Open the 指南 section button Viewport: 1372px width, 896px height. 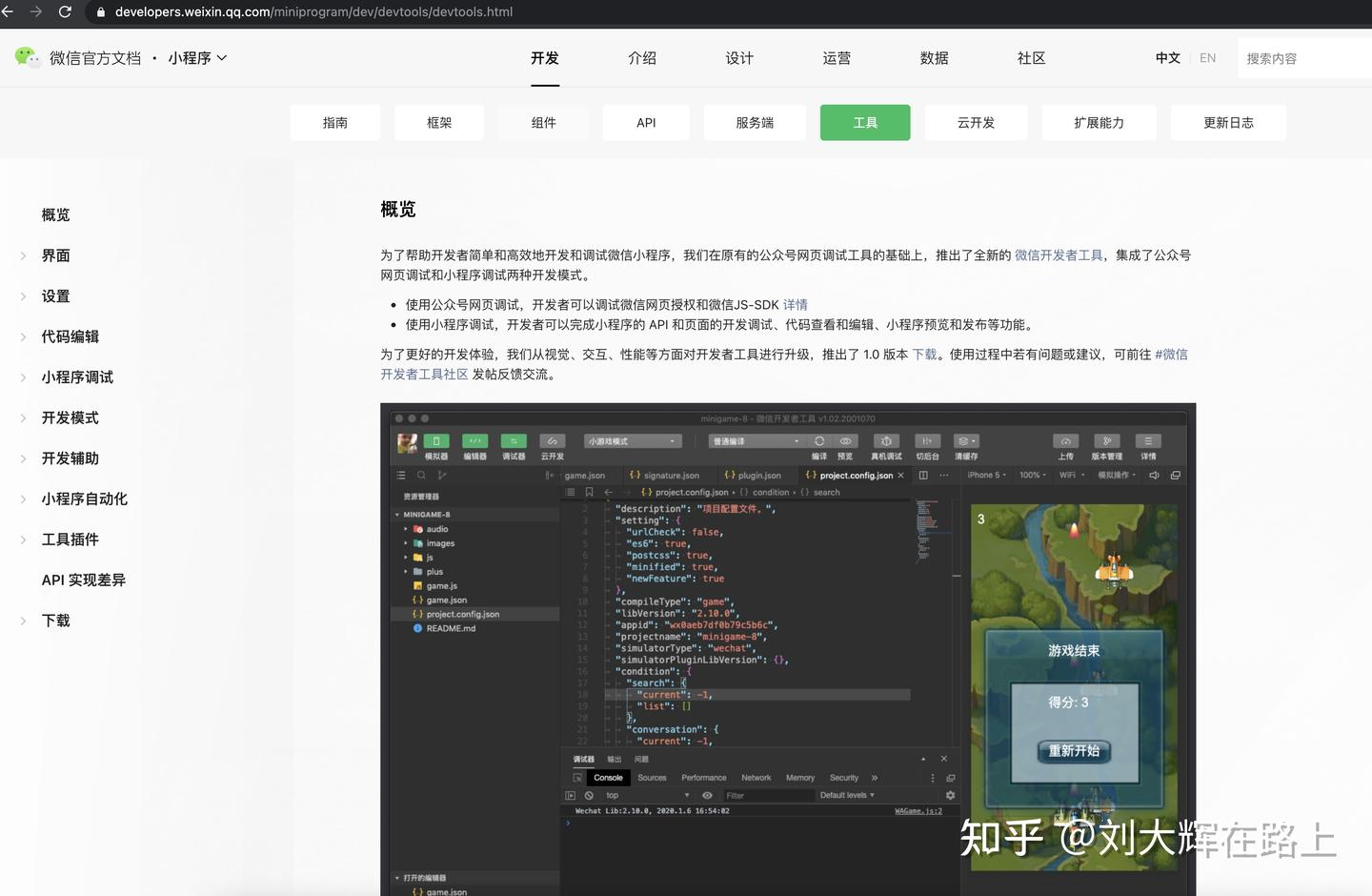(x=335, y=122)
